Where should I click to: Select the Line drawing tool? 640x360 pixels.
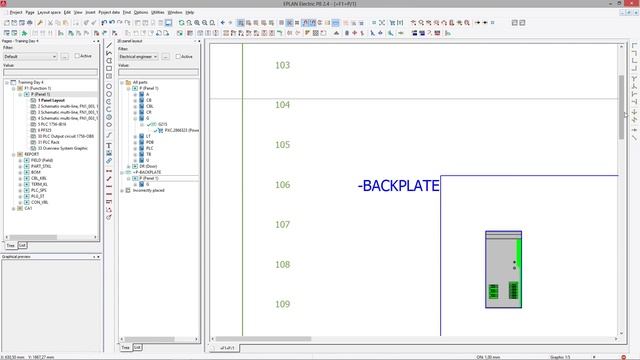tap(109, 45)
